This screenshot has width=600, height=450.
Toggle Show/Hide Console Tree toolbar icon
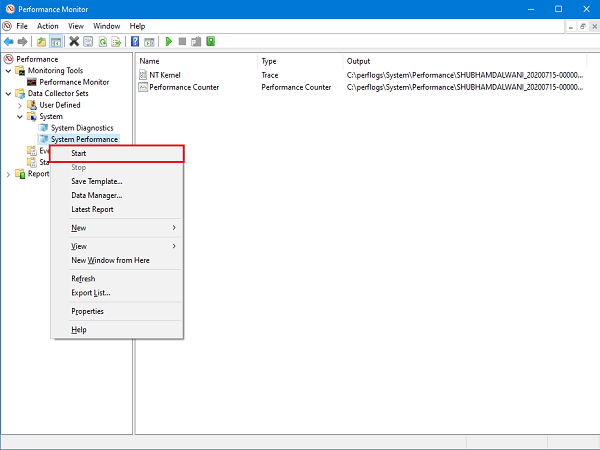pyautogui.click(x=56, y=41)
